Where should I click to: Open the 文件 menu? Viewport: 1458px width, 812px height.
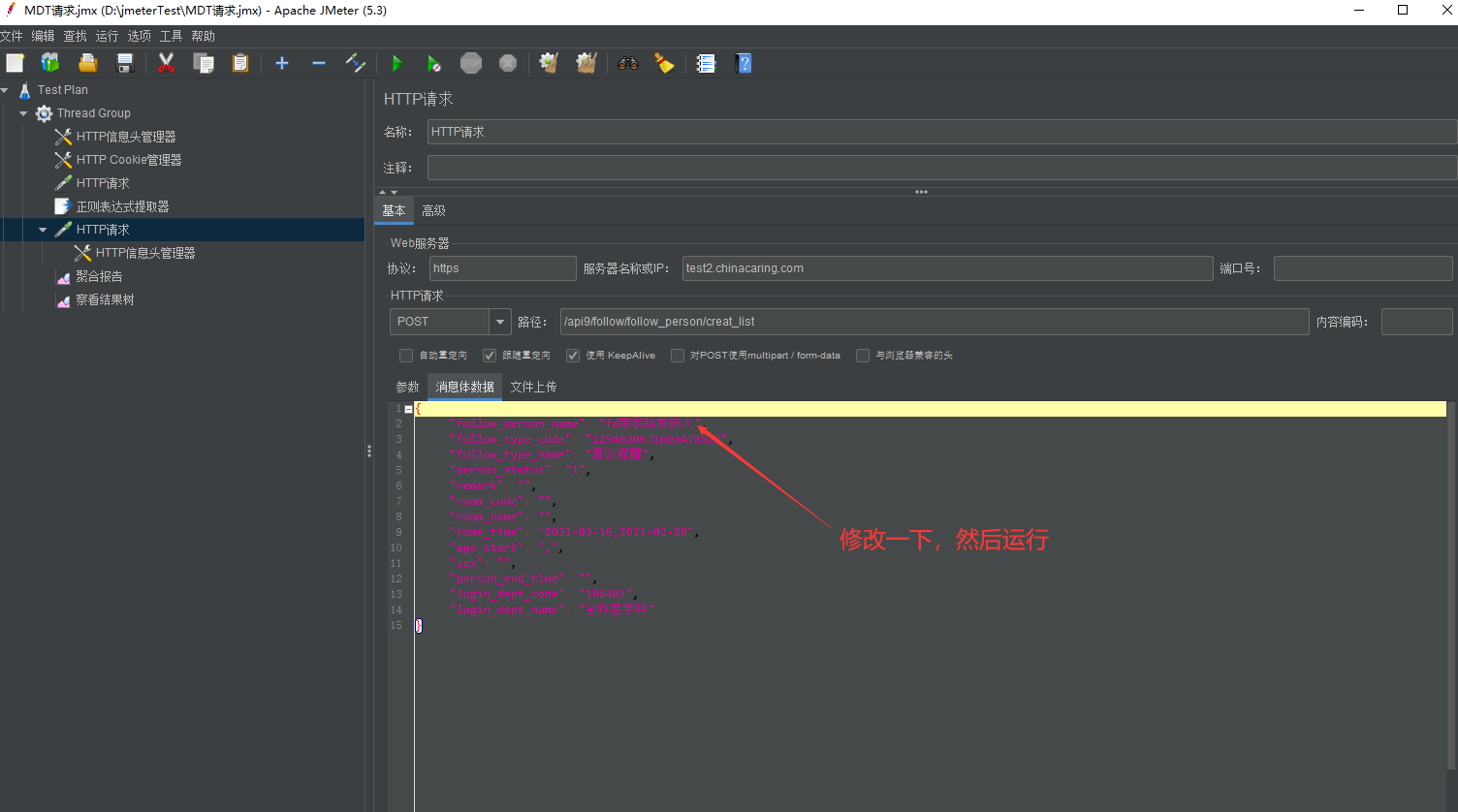click(x=12, y=36)
